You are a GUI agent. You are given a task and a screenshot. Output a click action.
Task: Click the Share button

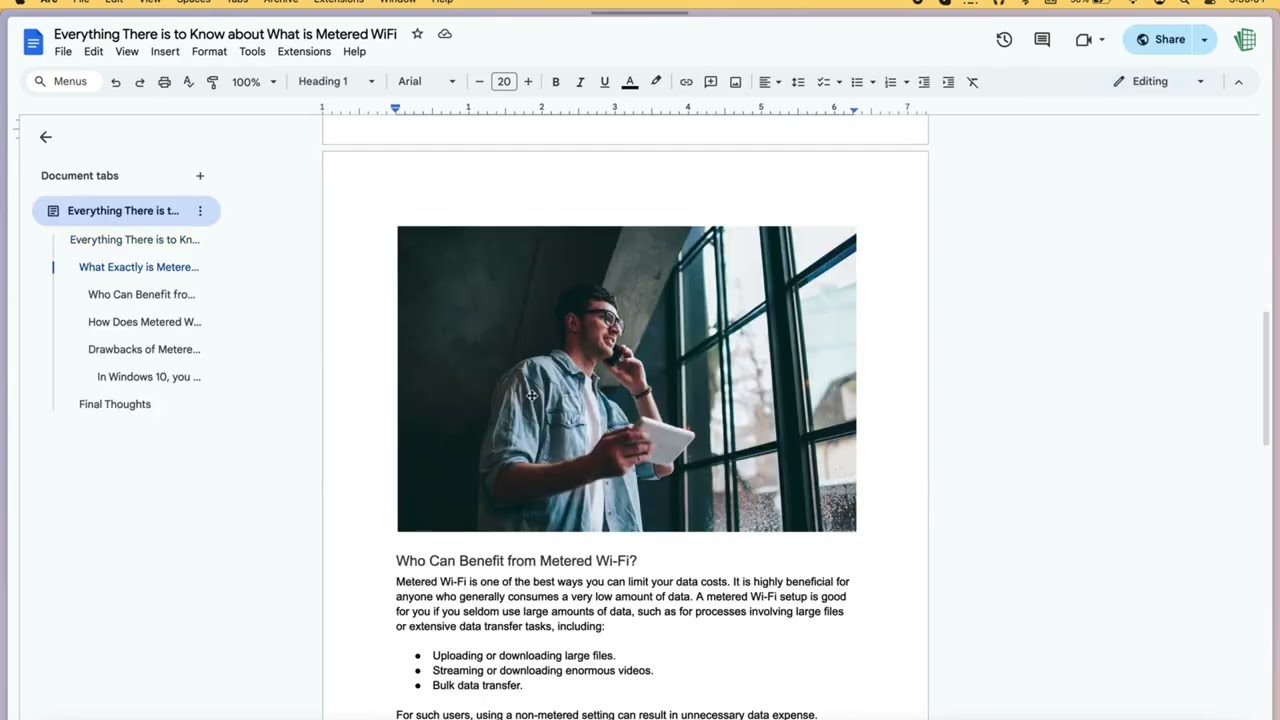[x=1159, y=40]
